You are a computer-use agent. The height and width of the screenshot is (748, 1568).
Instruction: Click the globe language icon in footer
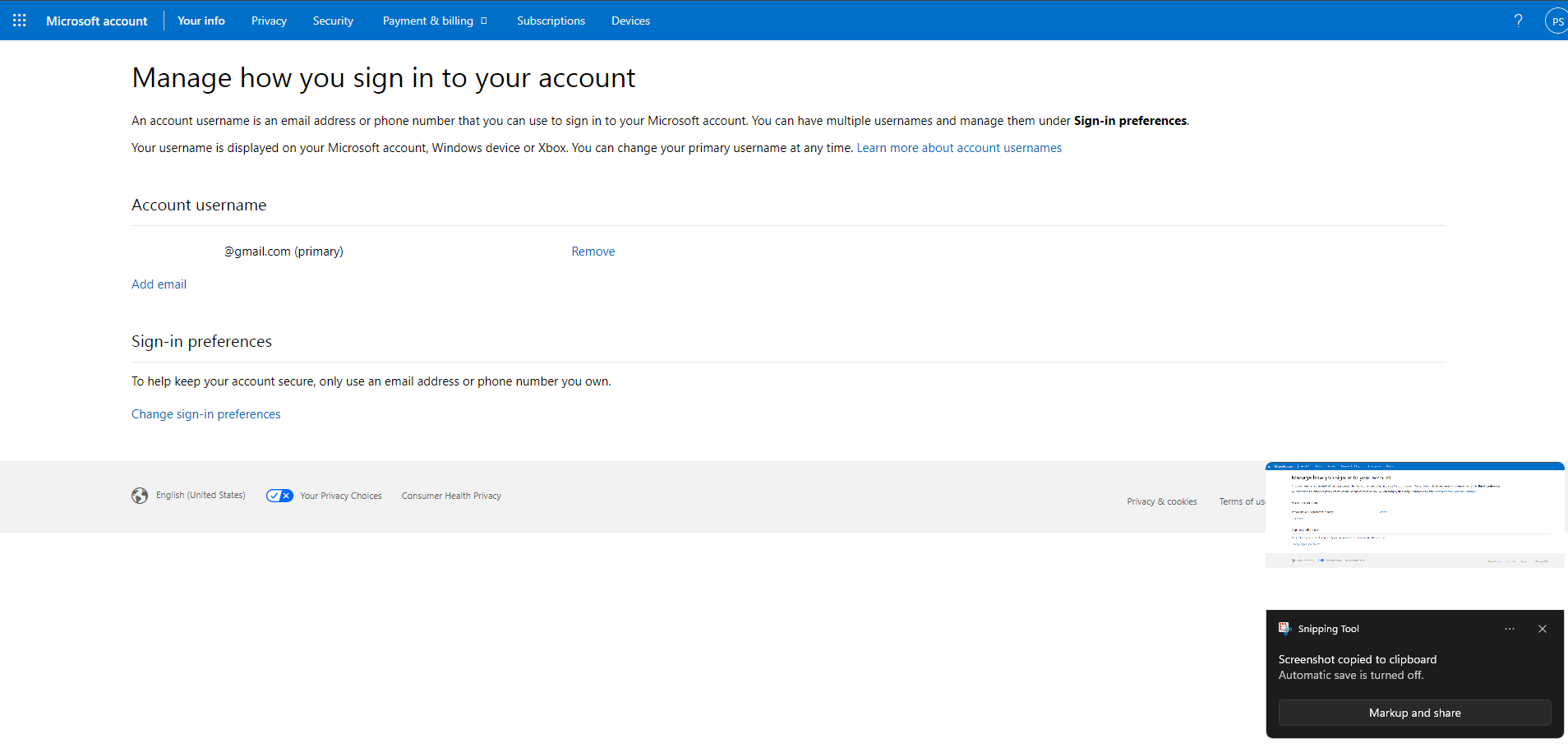point(140,496)
